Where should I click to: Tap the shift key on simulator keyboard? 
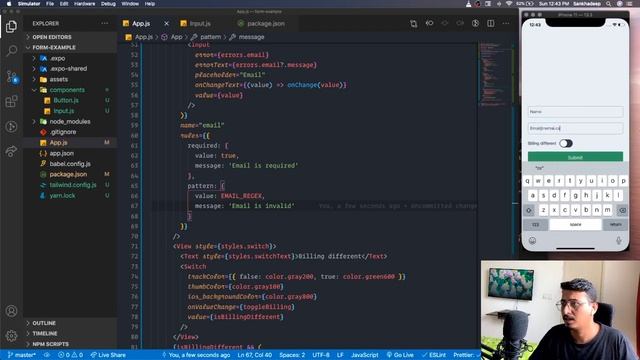click(529, 210)
